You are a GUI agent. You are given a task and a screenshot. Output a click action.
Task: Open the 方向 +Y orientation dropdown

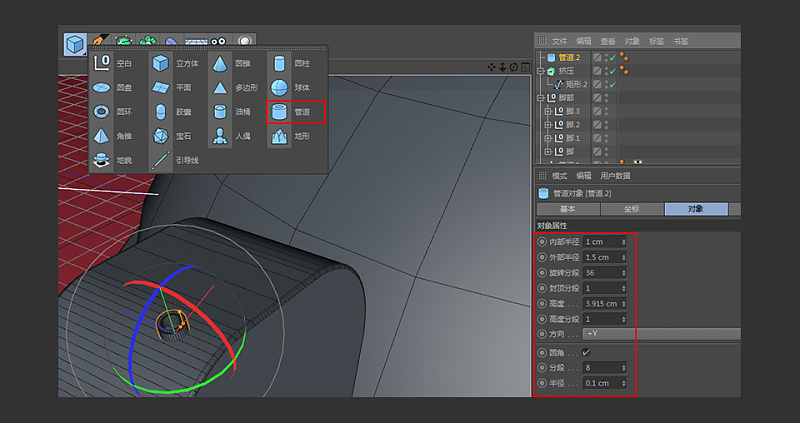(660, 333)
